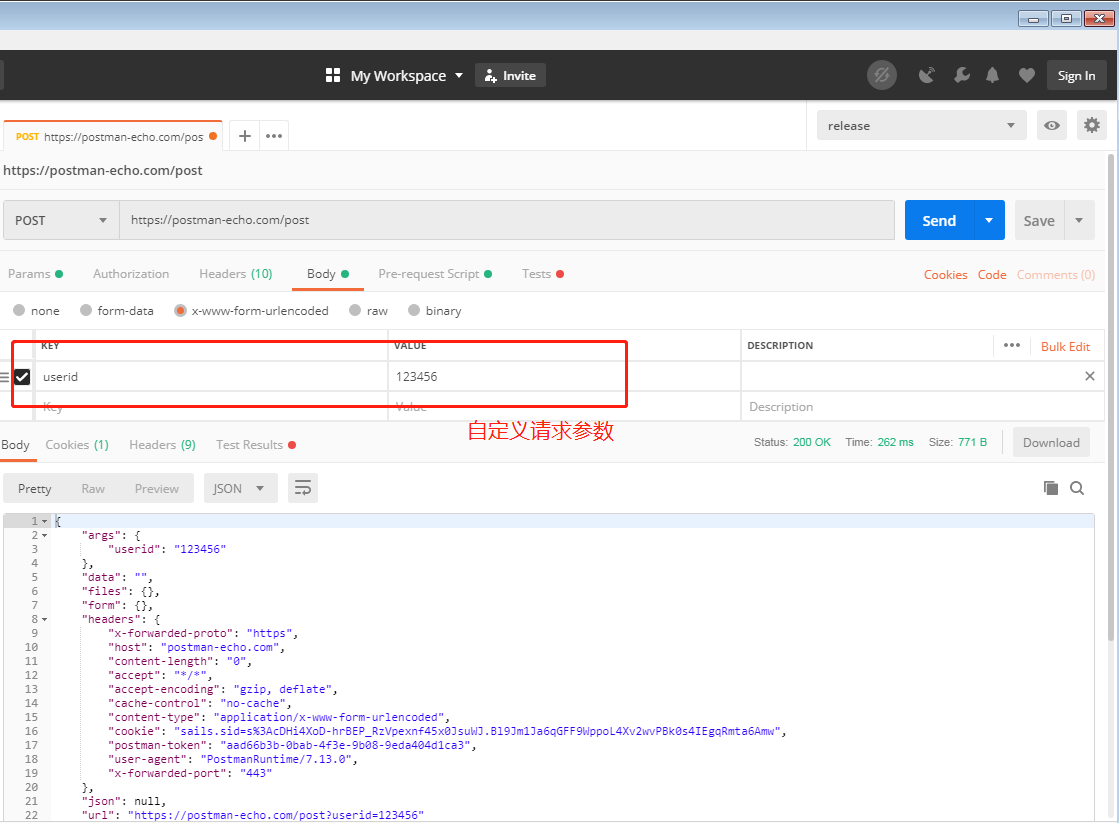The height and width of the screenshot is (823, 1119).
Task: Open the release environment dropdown
Action: pos(921,126)
